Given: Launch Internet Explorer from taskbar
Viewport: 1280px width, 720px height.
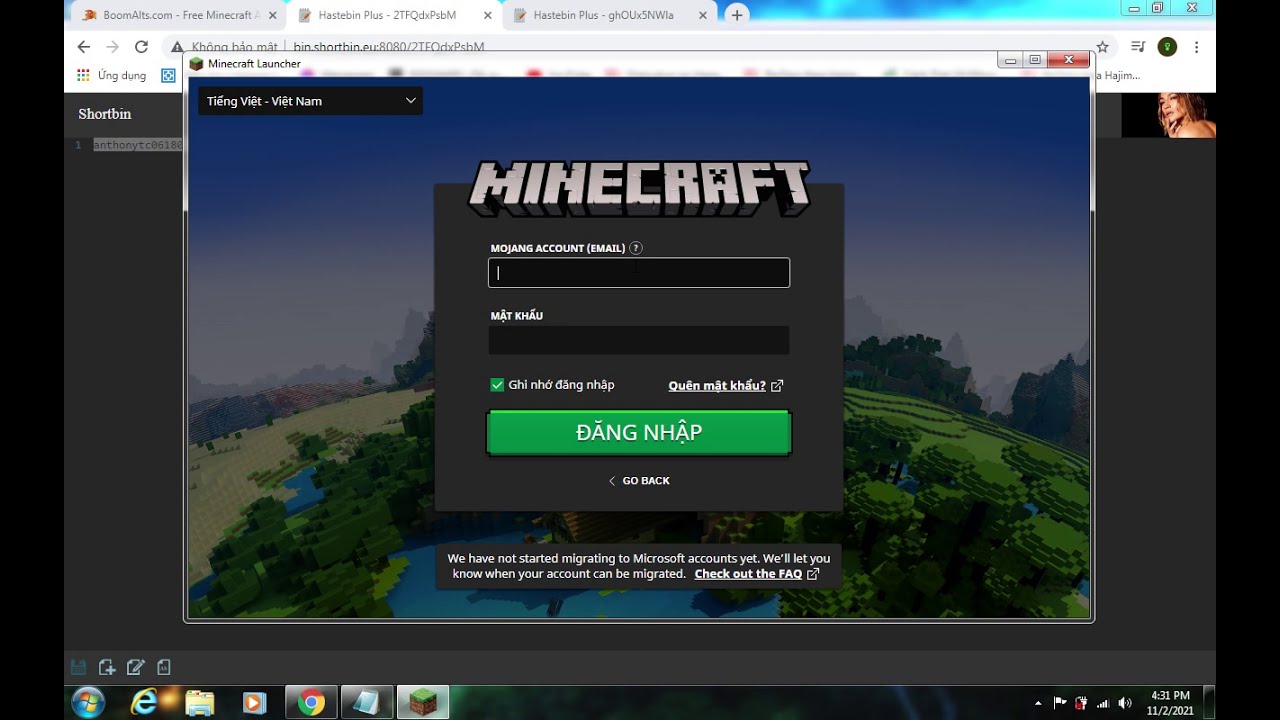Looking at the screenshot, I should point(144,702).
